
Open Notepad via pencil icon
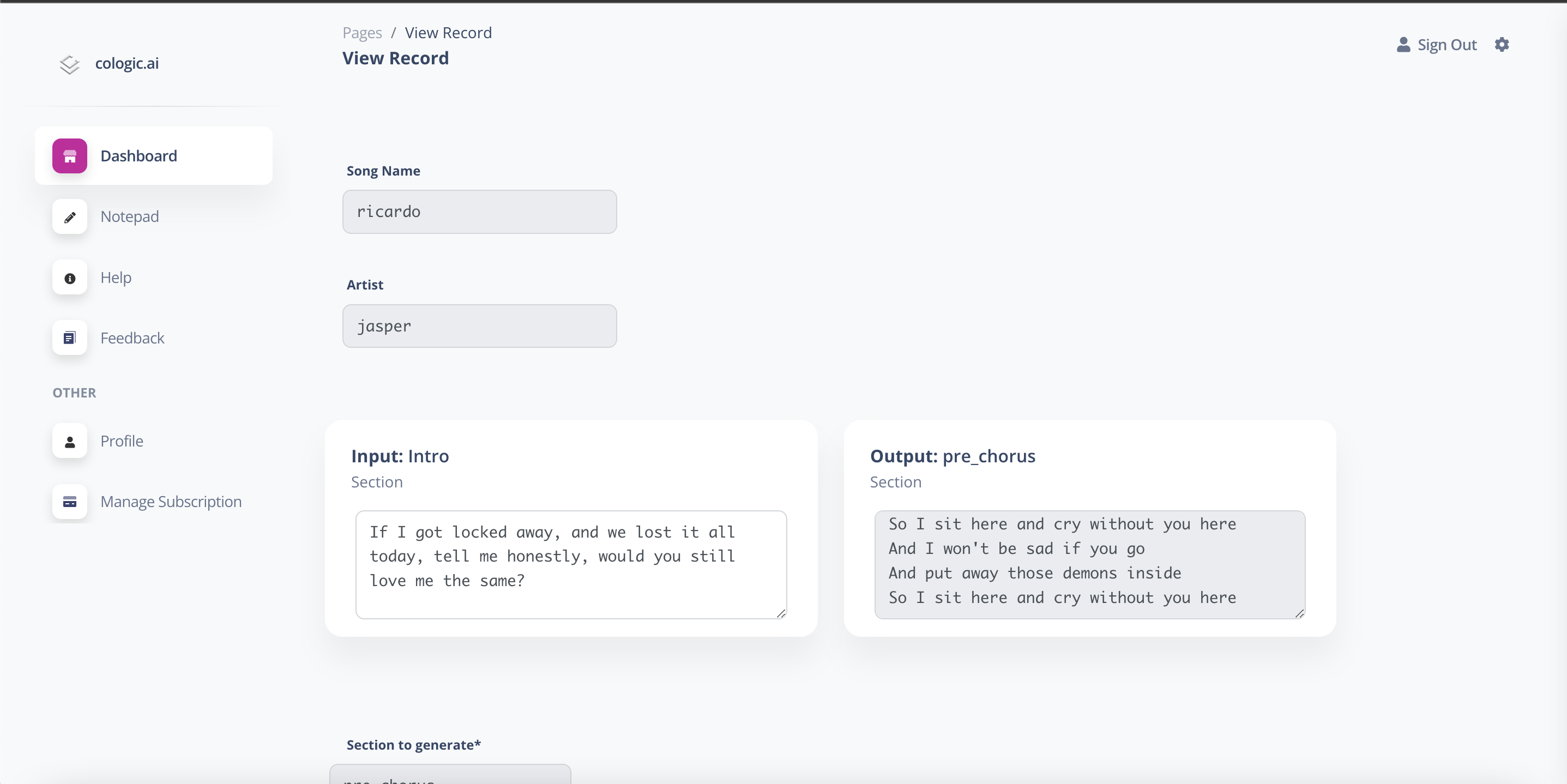(69, 216)
